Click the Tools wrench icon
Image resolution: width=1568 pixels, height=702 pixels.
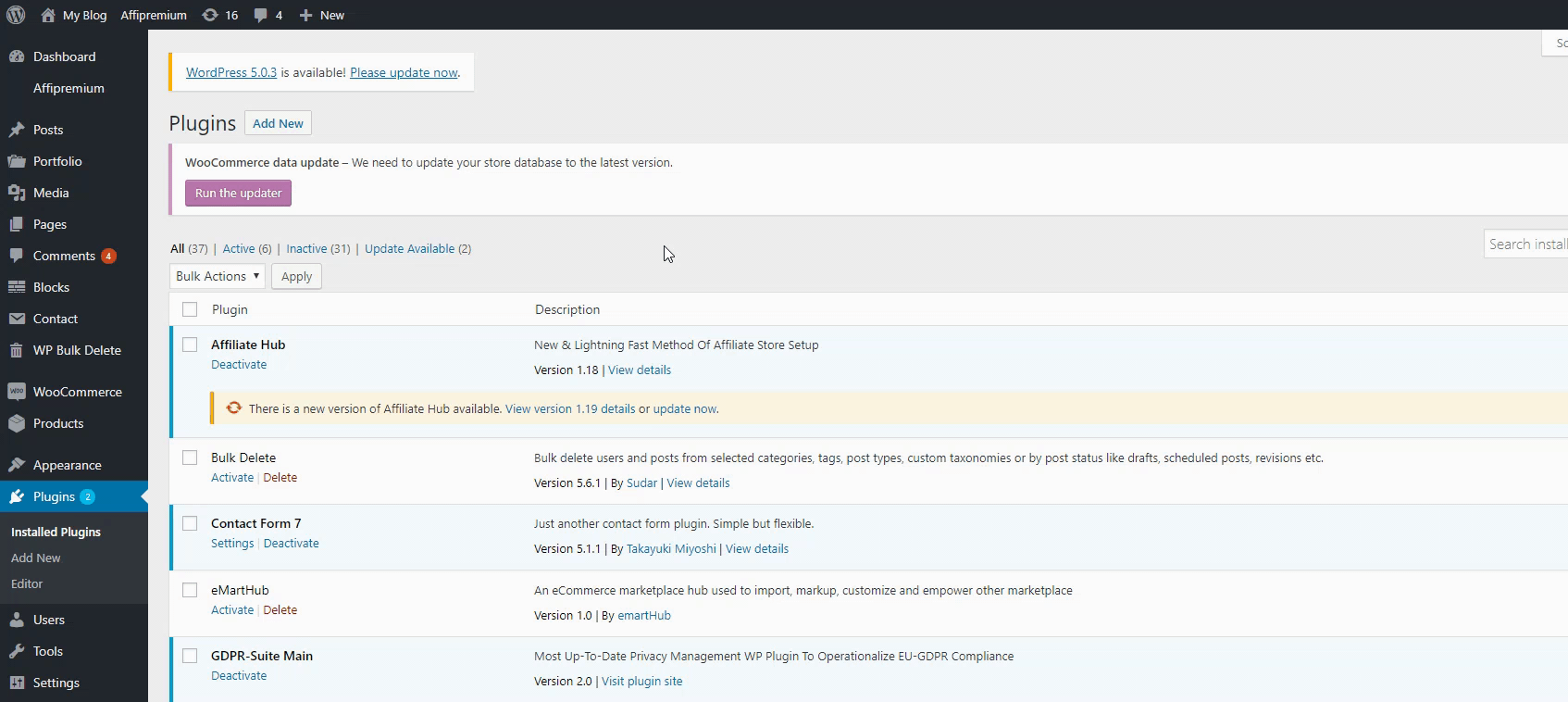point(17,651)
